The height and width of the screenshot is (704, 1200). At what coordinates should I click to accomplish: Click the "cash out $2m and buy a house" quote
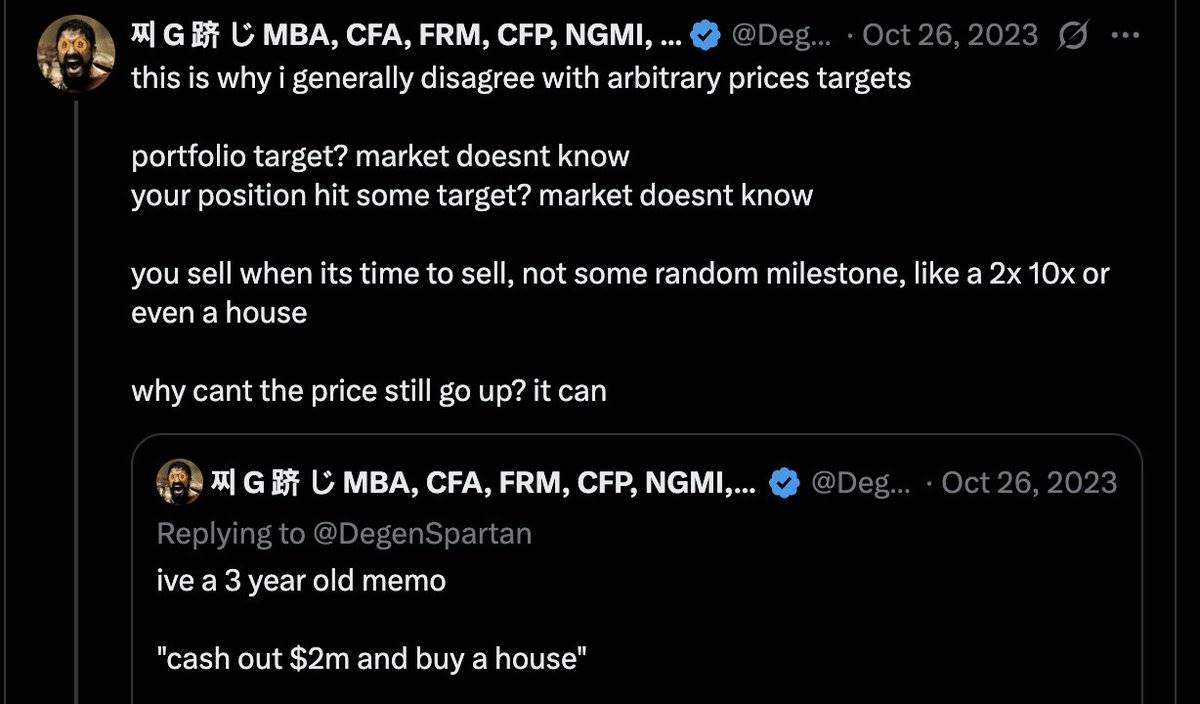coord(371,658)
